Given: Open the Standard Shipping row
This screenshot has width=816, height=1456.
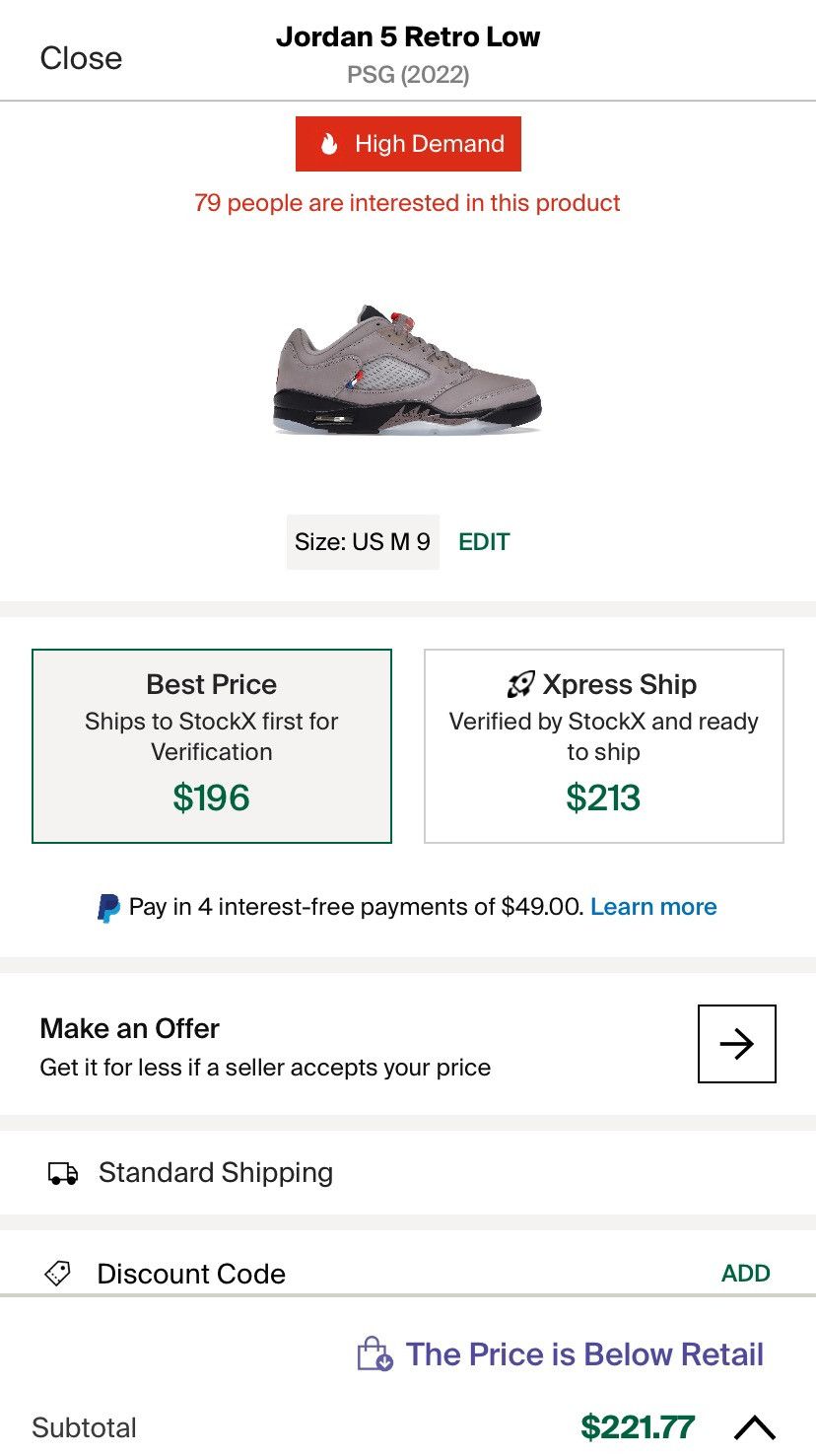Looking at the screenshot, I should tap(216, 1173).
